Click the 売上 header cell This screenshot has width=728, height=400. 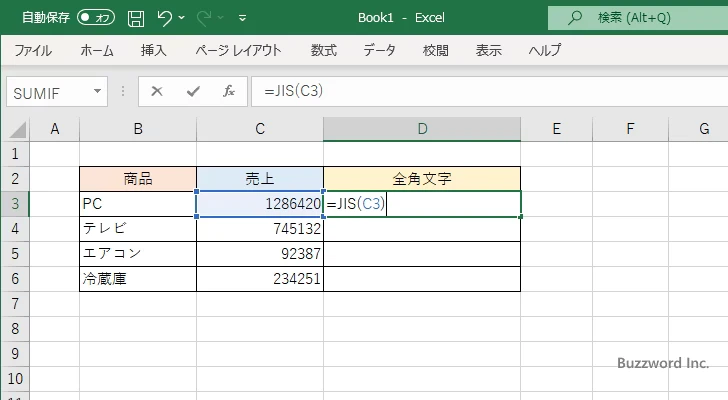(x=260, y=179)
